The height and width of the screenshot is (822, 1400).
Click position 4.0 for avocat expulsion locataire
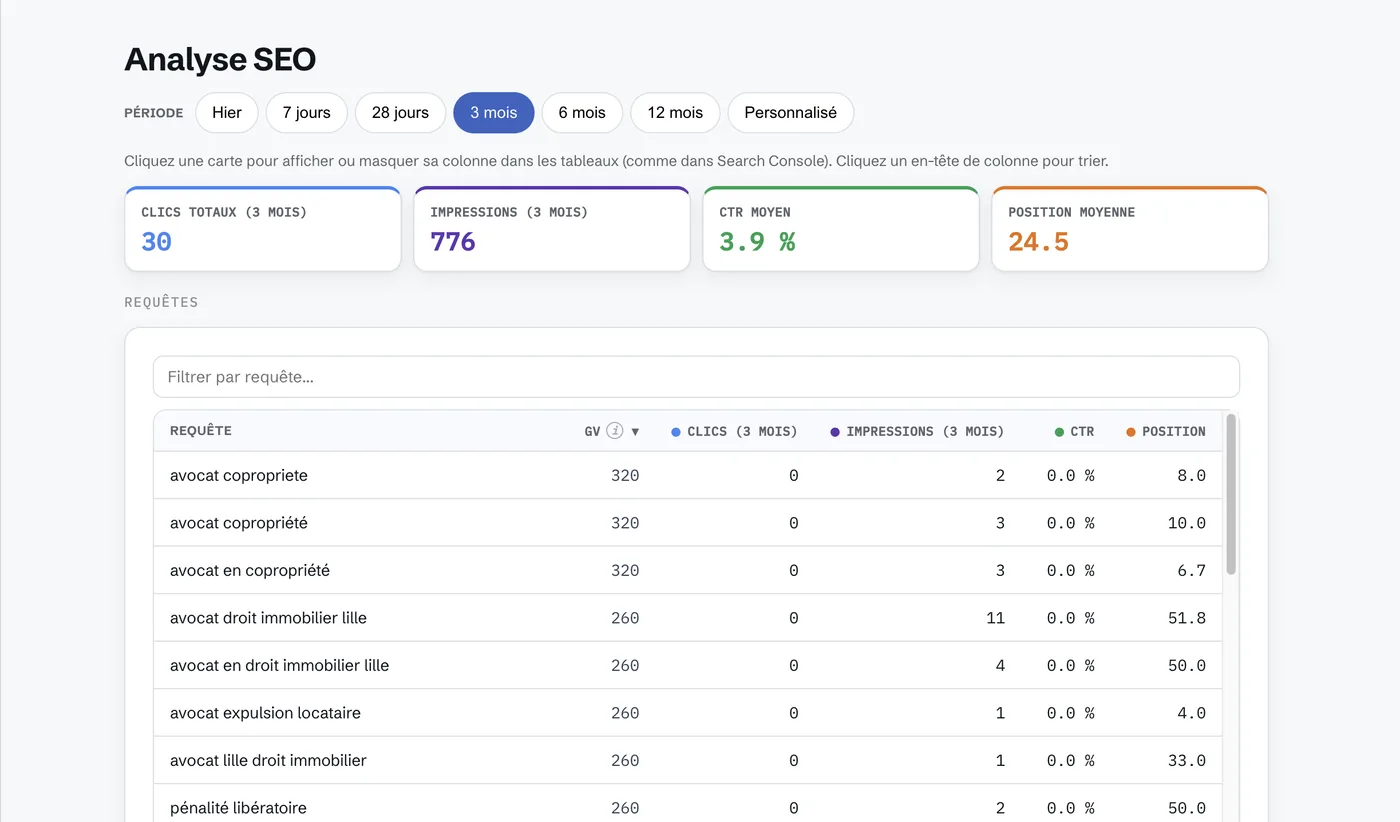pos(1192,713)
